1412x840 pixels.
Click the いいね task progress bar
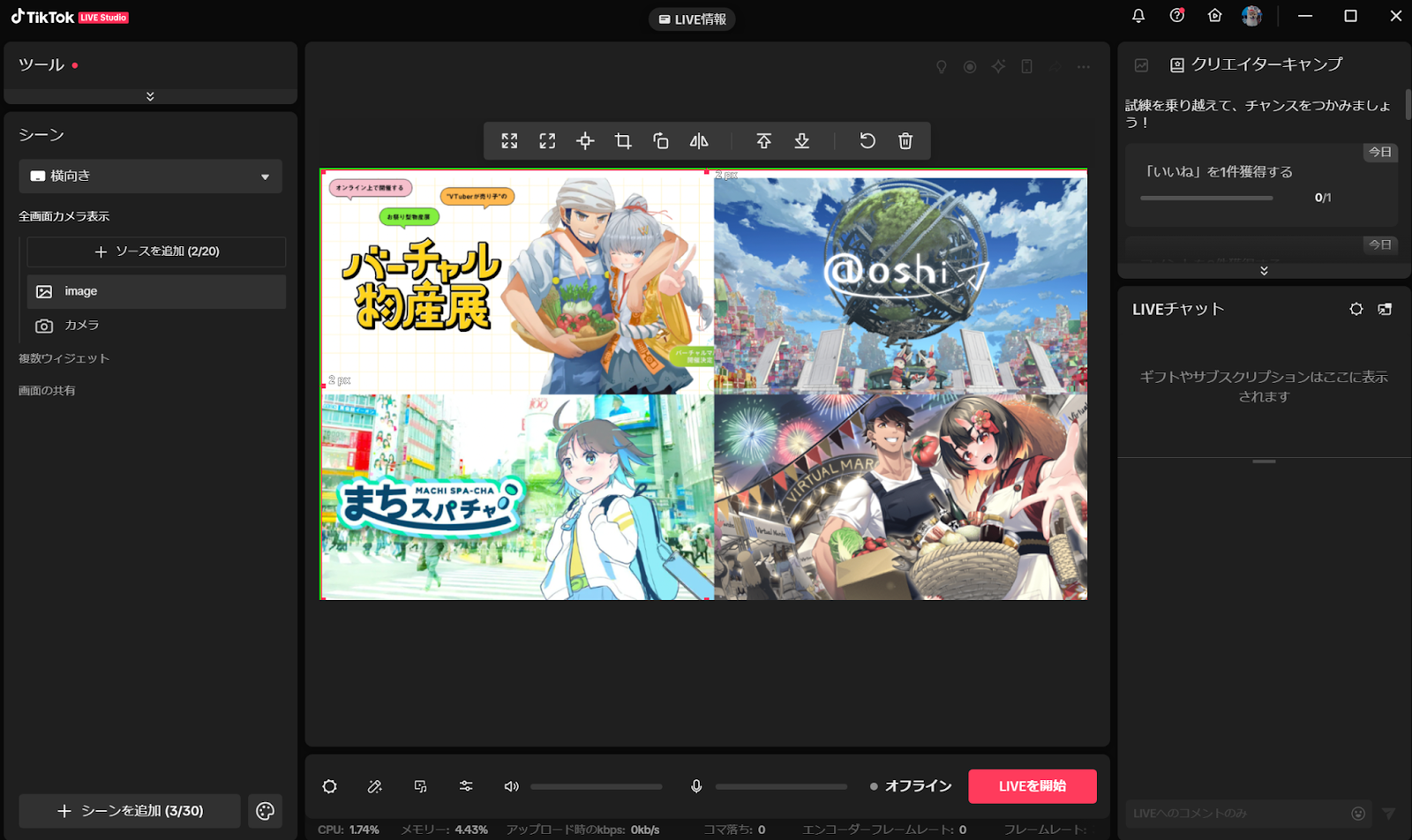[1206, 198]
